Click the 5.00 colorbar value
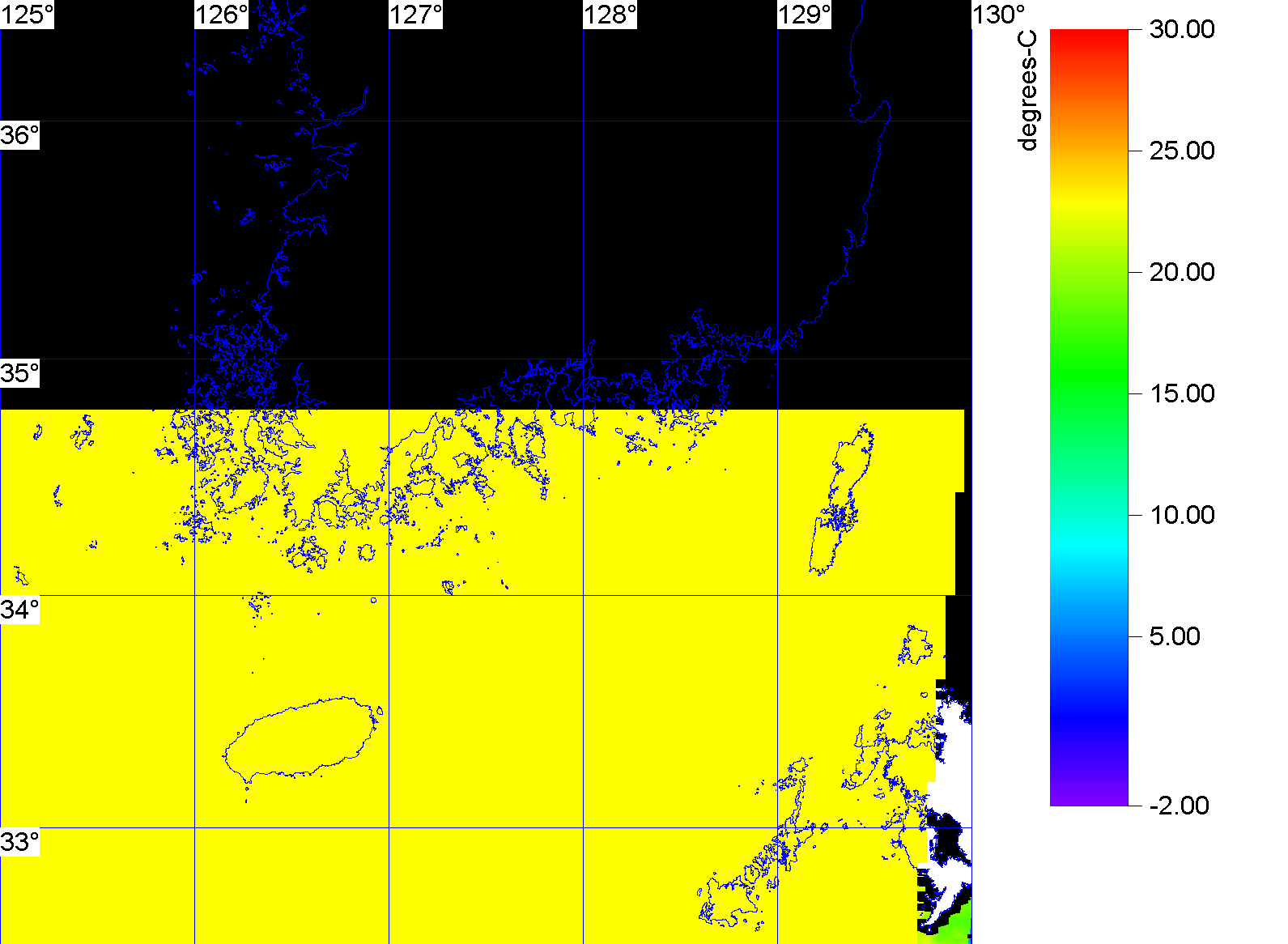The height and width of the screenshot is (944, 1288). click(x=1175, y=636)
